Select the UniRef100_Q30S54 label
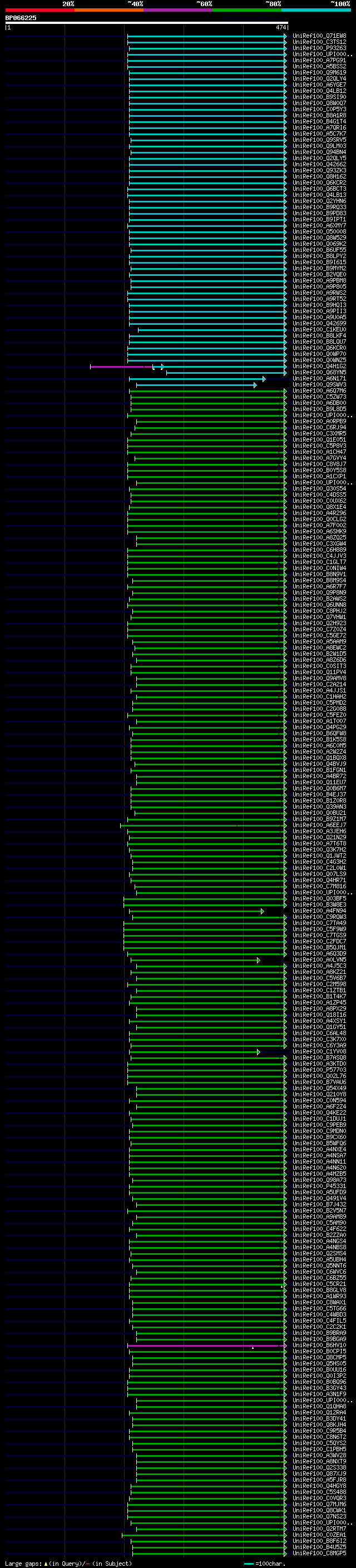 point(319,488)
